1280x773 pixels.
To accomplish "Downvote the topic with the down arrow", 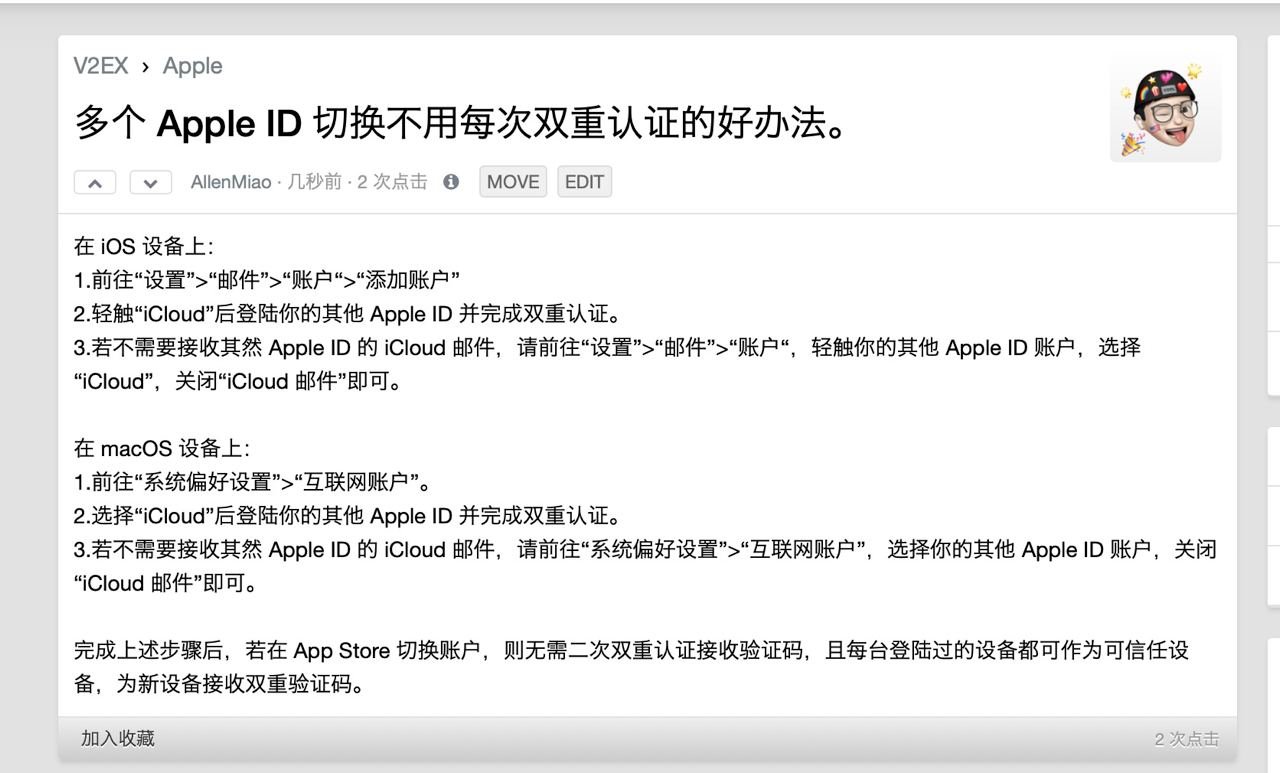I will pos(150,182).
